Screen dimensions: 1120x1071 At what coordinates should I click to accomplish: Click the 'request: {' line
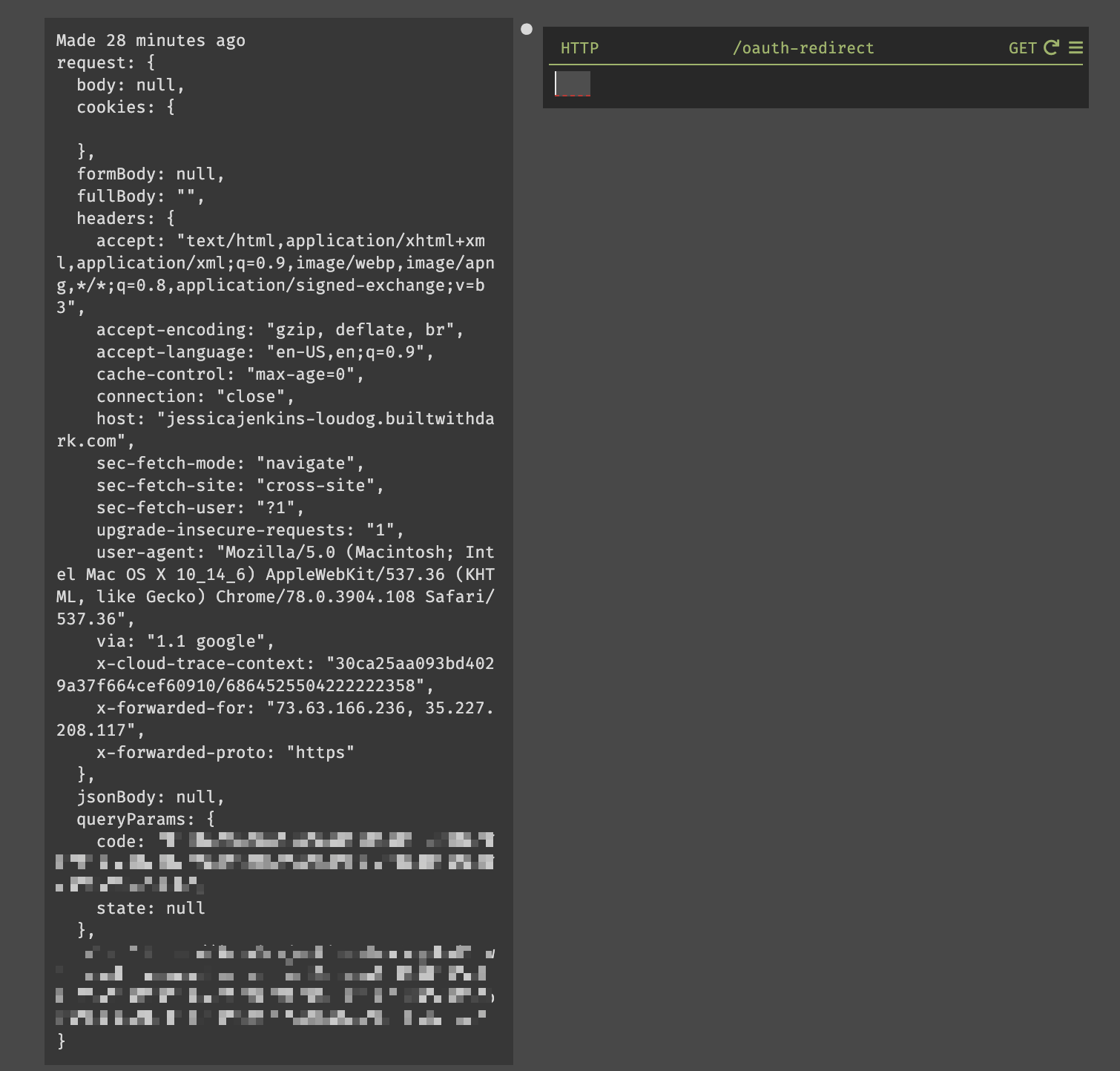coord(106,63)
